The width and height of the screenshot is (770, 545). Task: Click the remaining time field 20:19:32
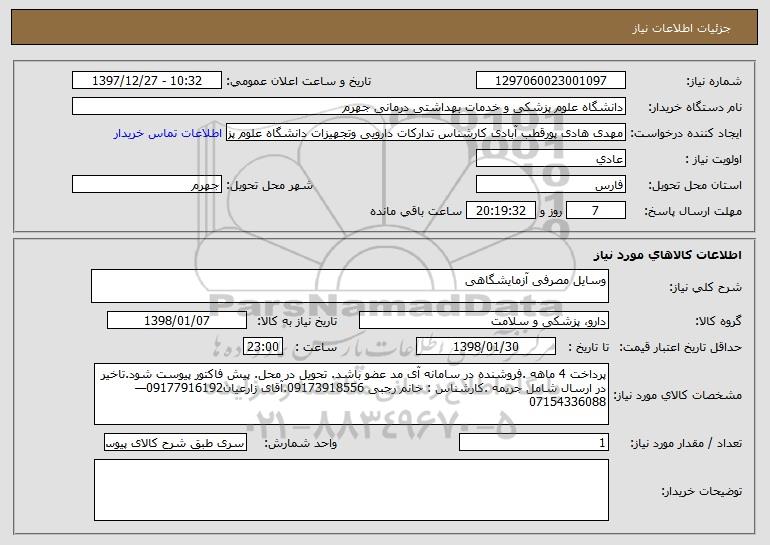point(500,210)
